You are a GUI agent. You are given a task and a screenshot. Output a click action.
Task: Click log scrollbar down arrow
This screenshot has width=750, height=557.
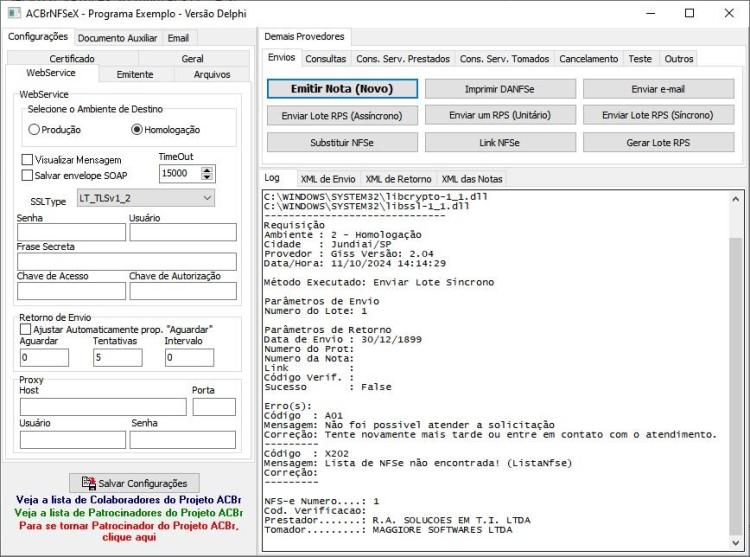(x=735, y=543)
